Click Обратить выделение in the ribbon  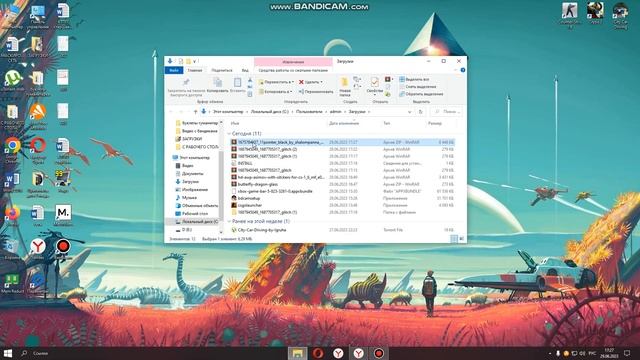421,94
